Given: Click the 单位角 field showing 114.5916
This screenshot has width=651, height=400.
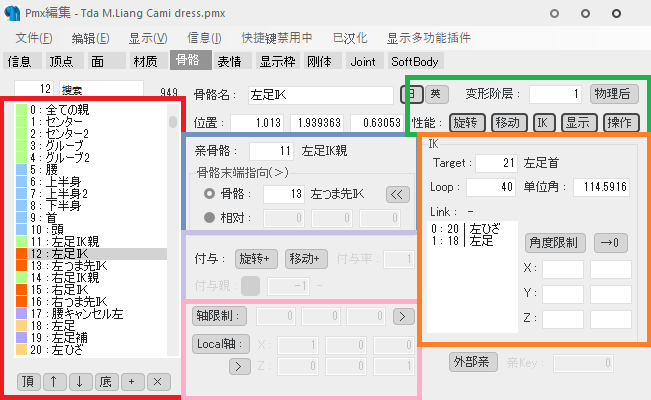Looking at the screenshot, I should click(601, 187).
